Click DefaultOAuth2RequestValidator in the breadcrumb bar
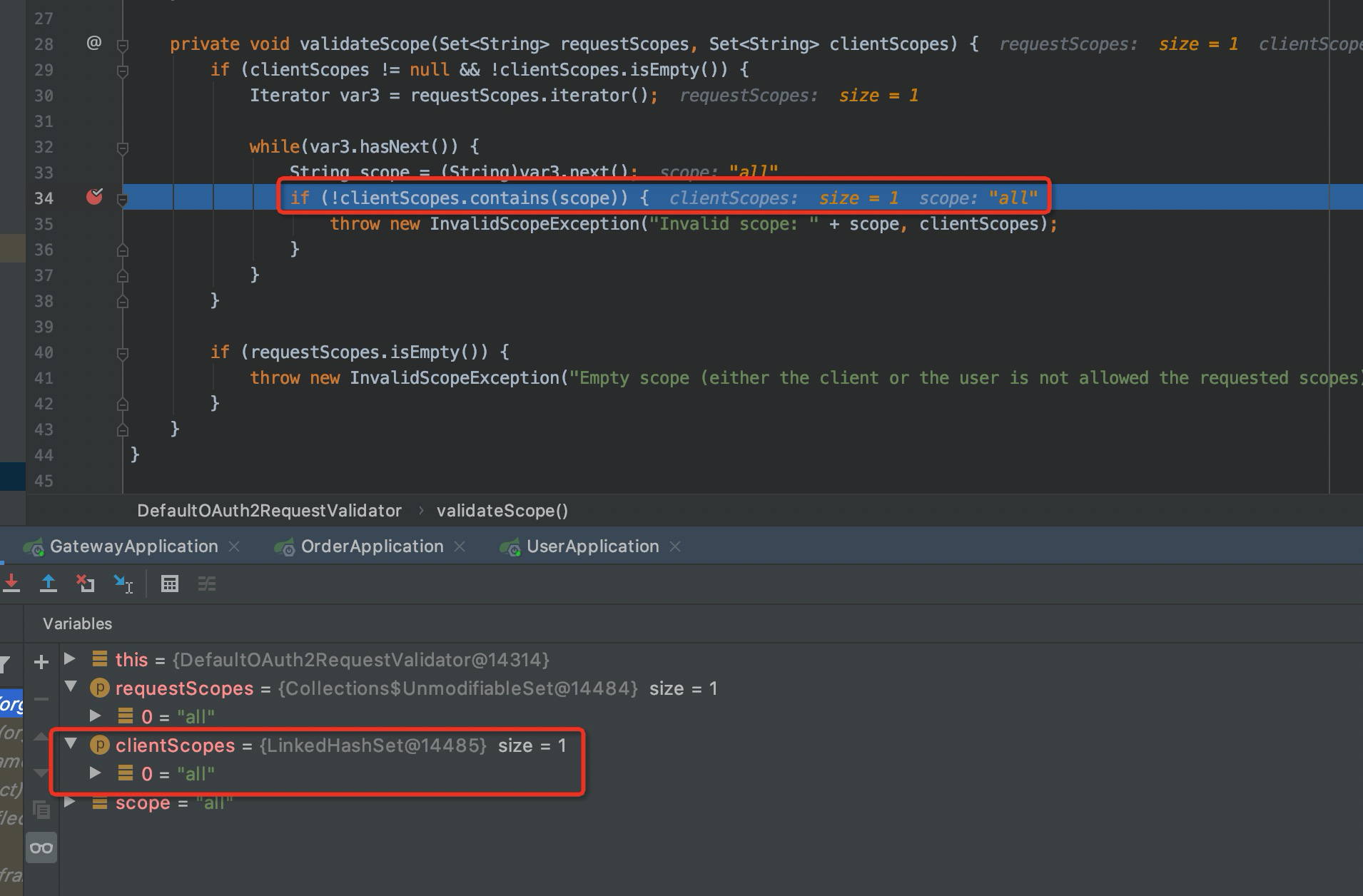The width and height of the screenshot is (1363, 896). coord(269,511)
